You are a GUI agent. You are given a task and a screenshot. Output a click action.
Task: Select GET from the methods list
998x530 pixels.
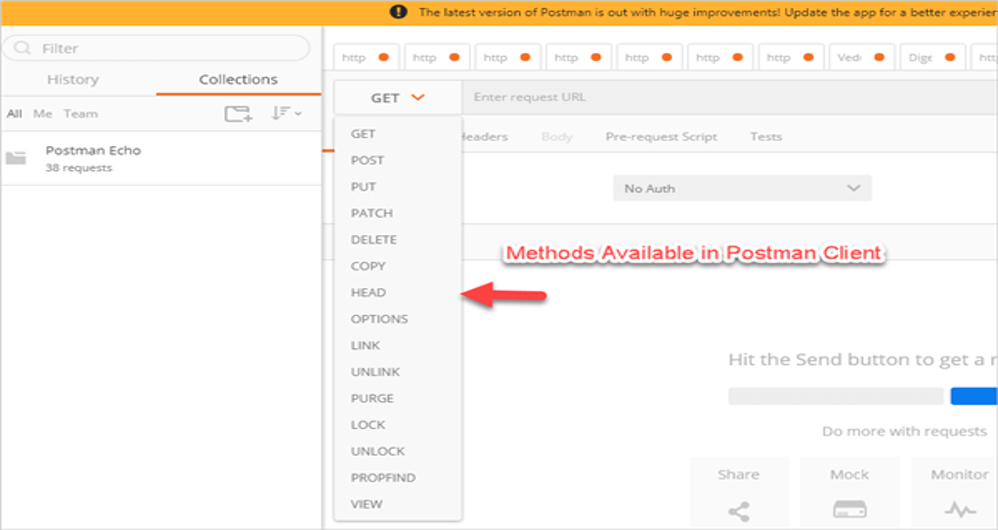pyautogui.click(x=363, y=134)
